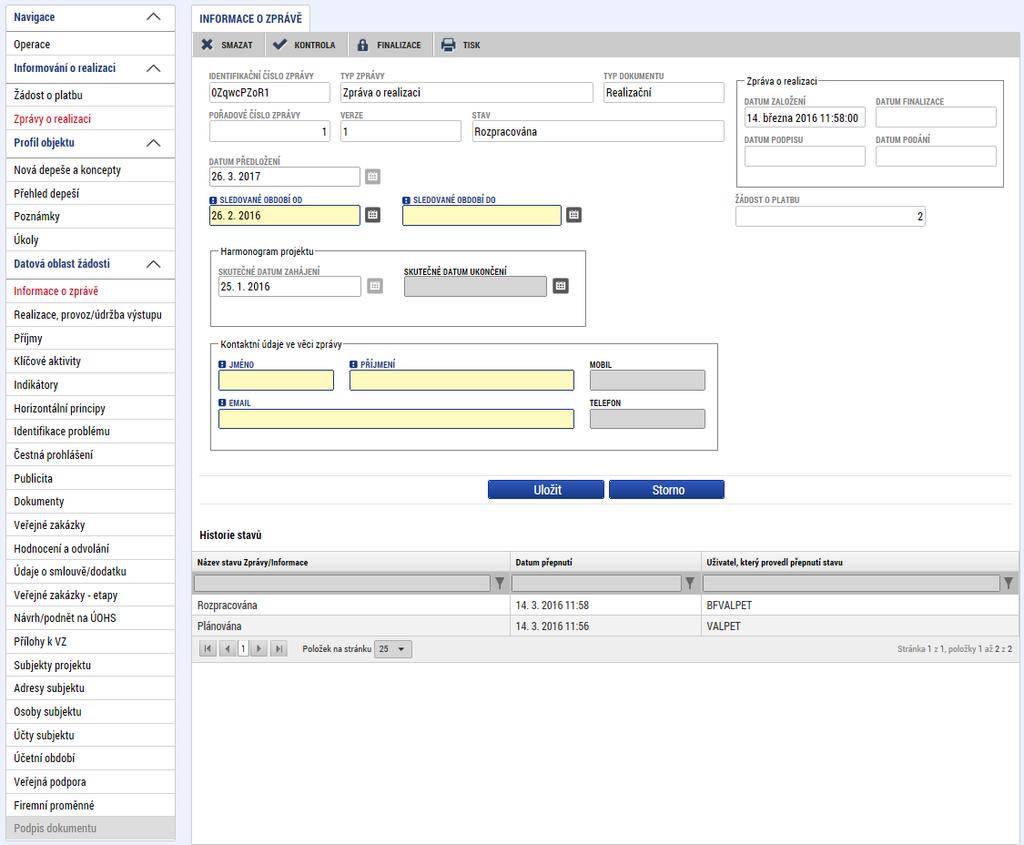Click the Smazat delete X icon
The width and height of the screenshot is (1024, 845).
coord(207,44)
